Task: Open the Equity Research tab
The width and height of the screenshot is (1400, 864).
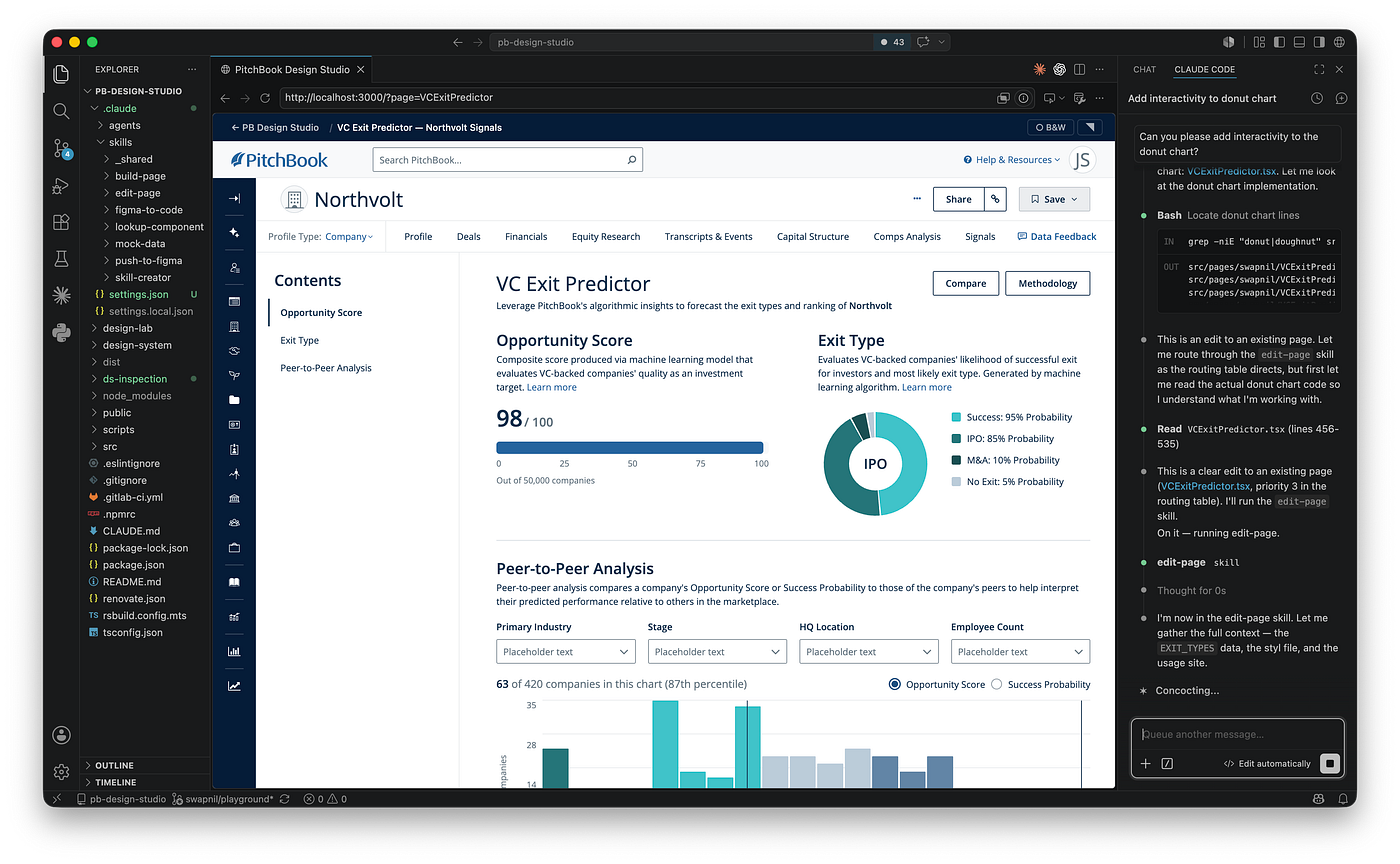Action: (606, 237)
